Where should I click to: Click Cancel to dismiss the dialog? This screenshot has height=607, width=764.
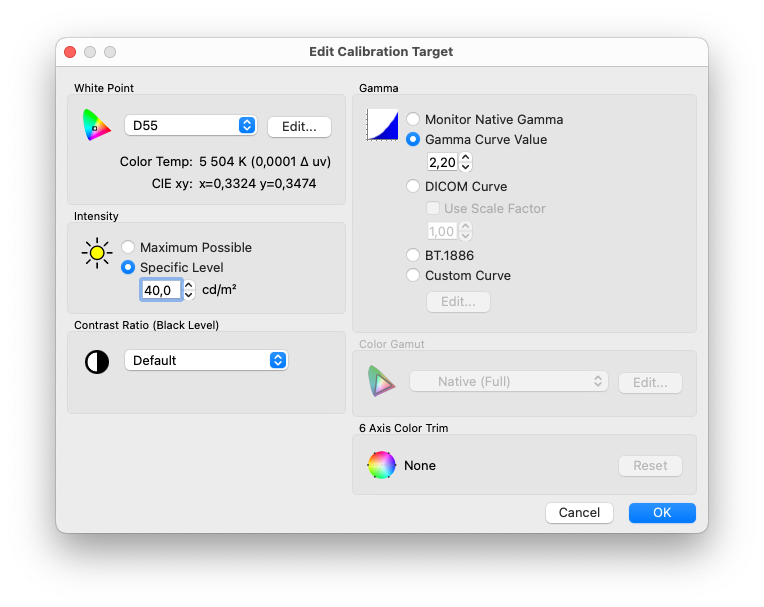579,512
